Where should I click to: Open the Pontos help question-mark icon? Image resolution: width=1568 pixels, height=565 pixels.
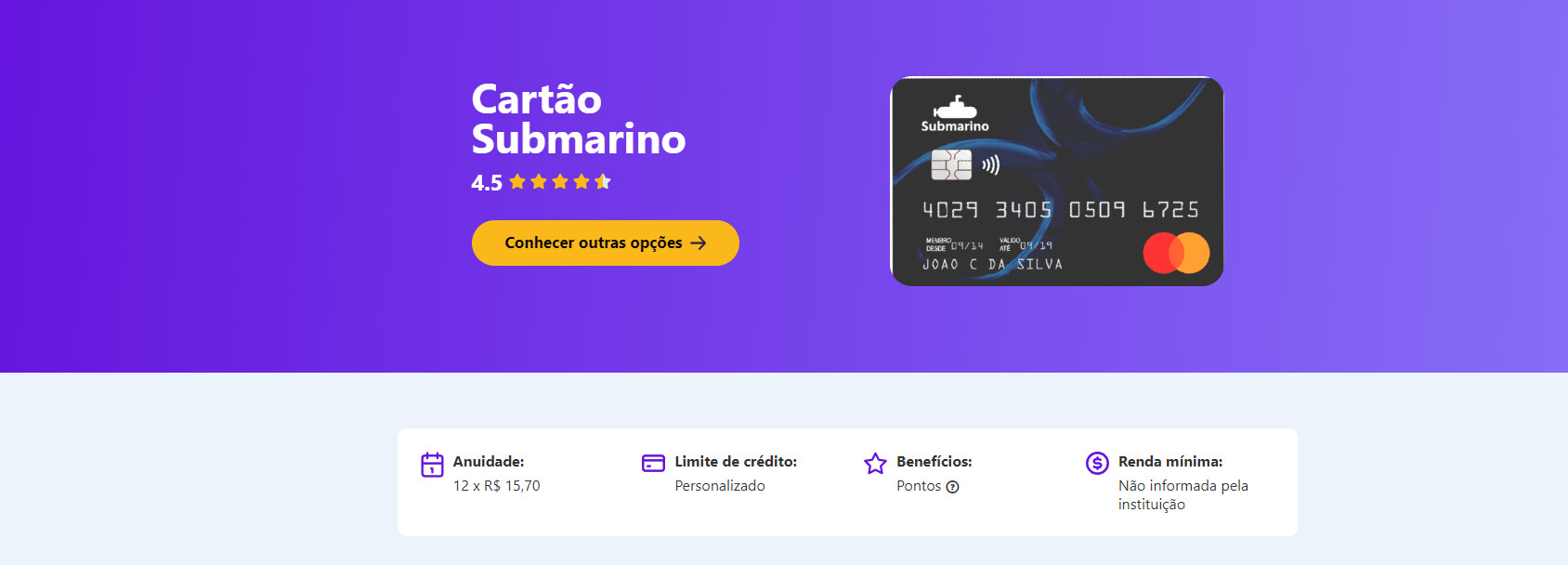point(952,487)
